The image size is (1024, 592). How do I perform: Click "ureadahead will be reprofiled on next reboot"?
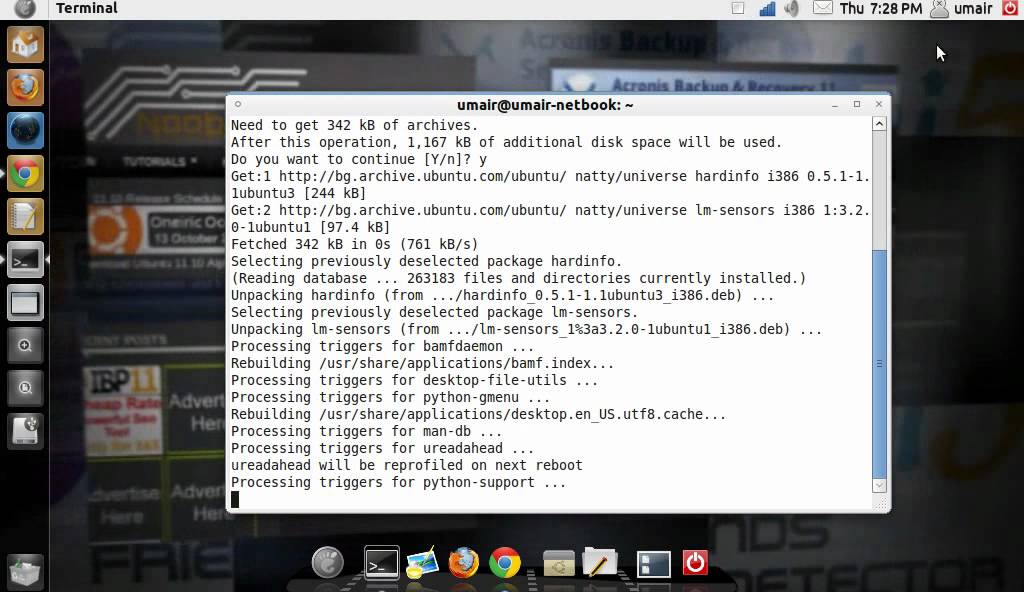(x=407, y=465)
